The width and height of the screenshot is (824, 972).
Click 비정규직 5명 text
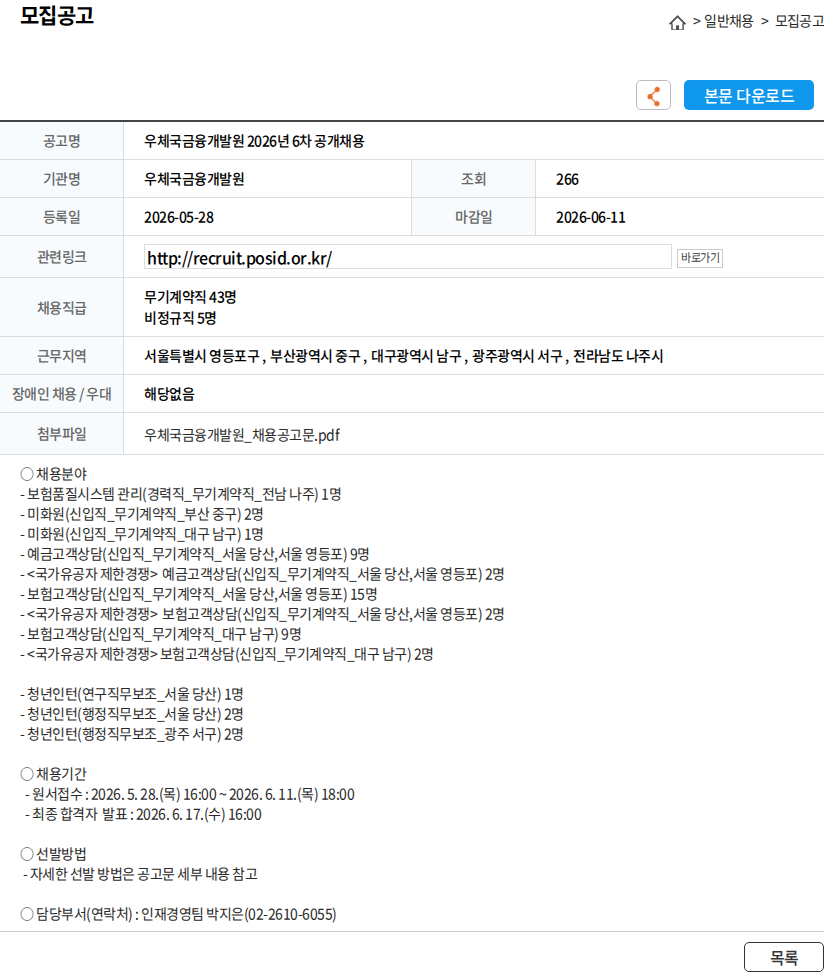180,318
